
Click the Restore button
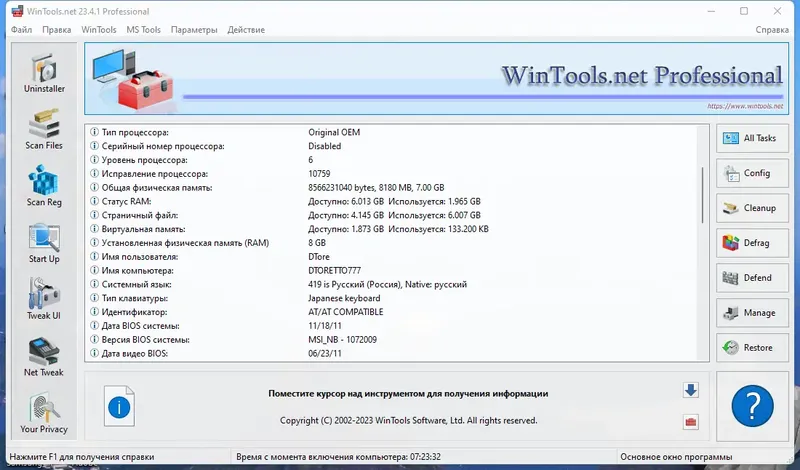coord(752,348)
